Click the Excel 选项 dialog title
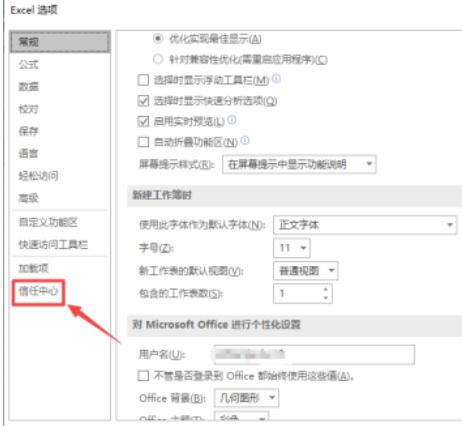This screenshot has height=426, width=462. point(34,10)
